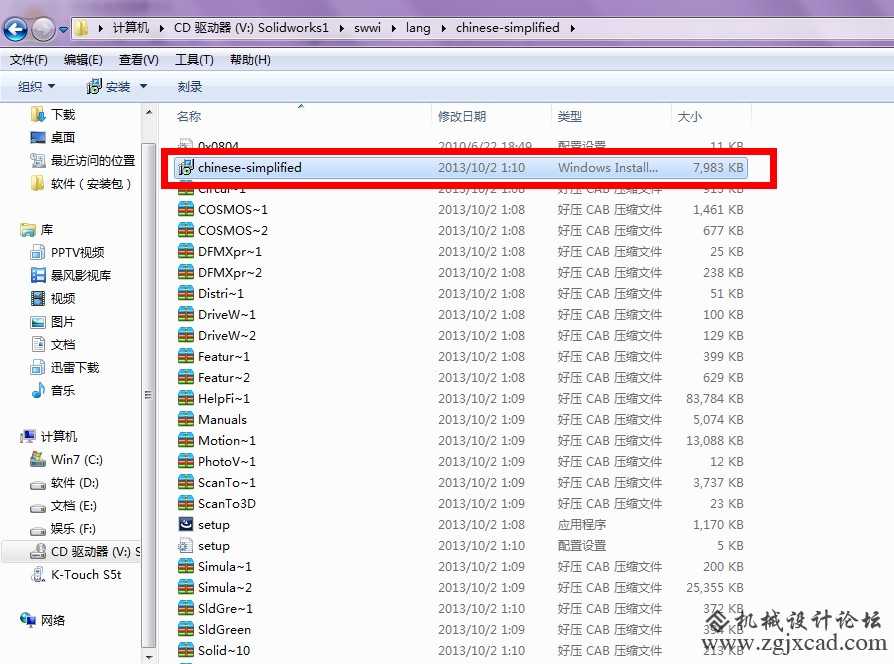Open the dropdown arrow beside 安装
Screen dimensions: 894x664
click(x=143, y=87)
